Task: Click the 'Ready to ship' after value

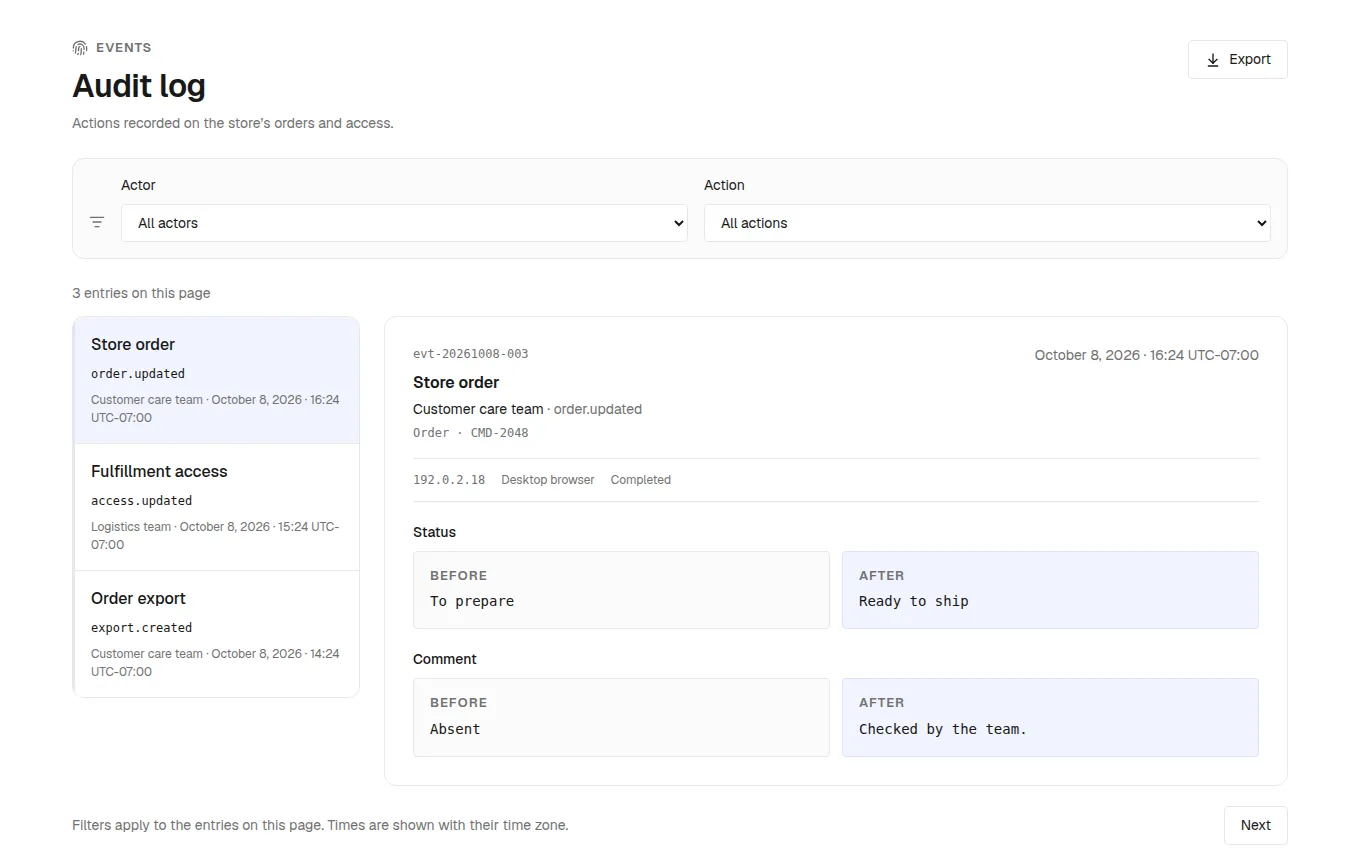Action: point(914,601)
